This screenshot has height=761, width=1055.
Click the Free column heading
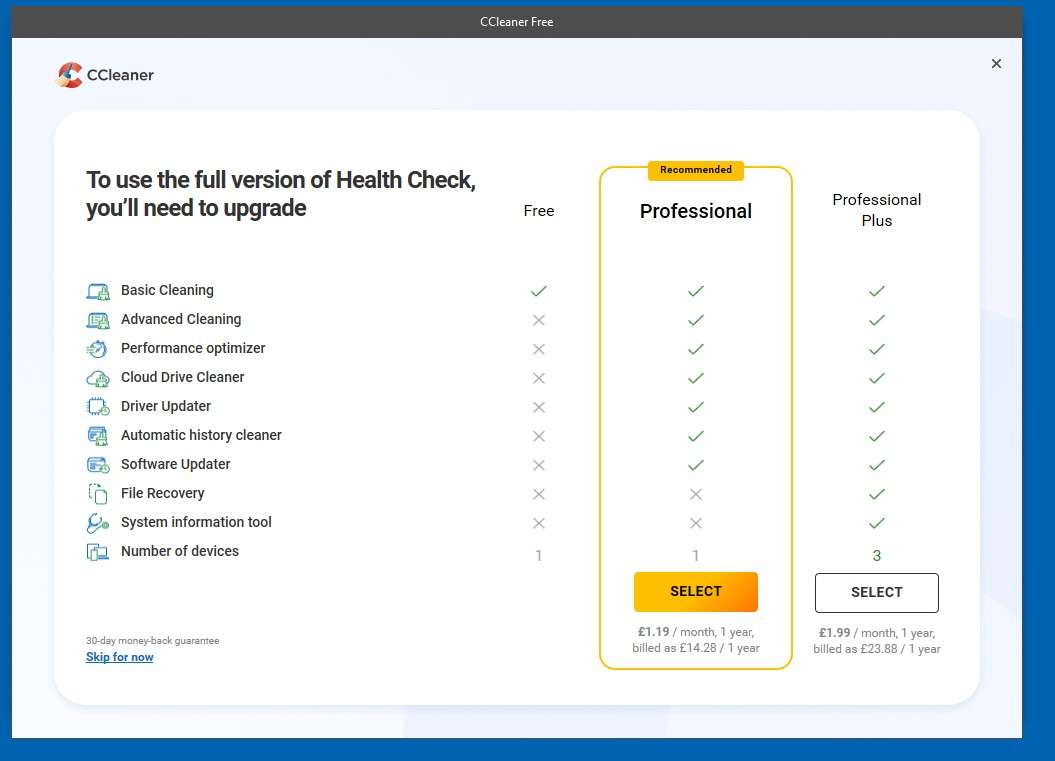[538, 211]
